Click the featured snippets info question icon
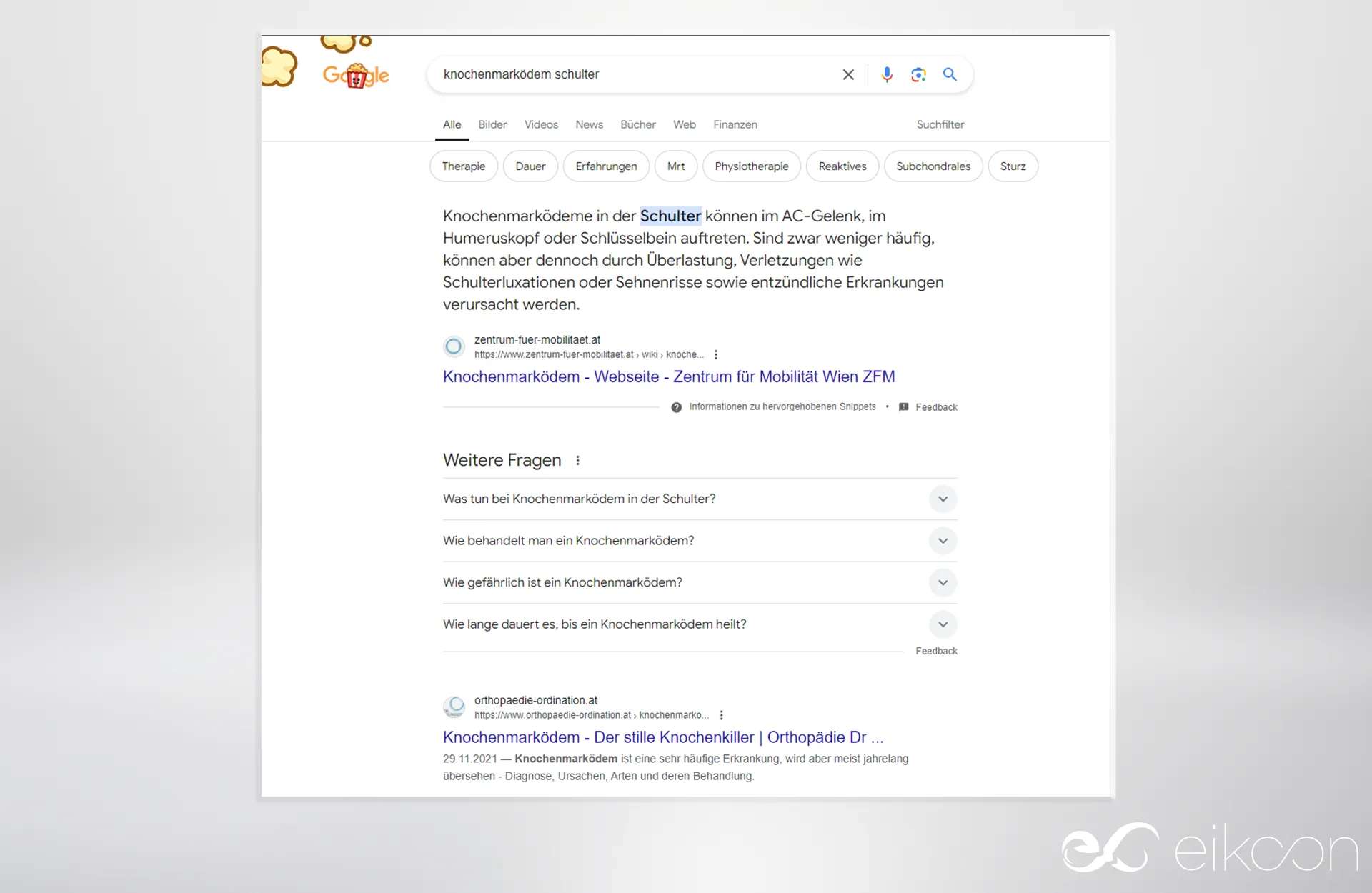This screenshot has height=893, width=1372. [x=676, y=407]
